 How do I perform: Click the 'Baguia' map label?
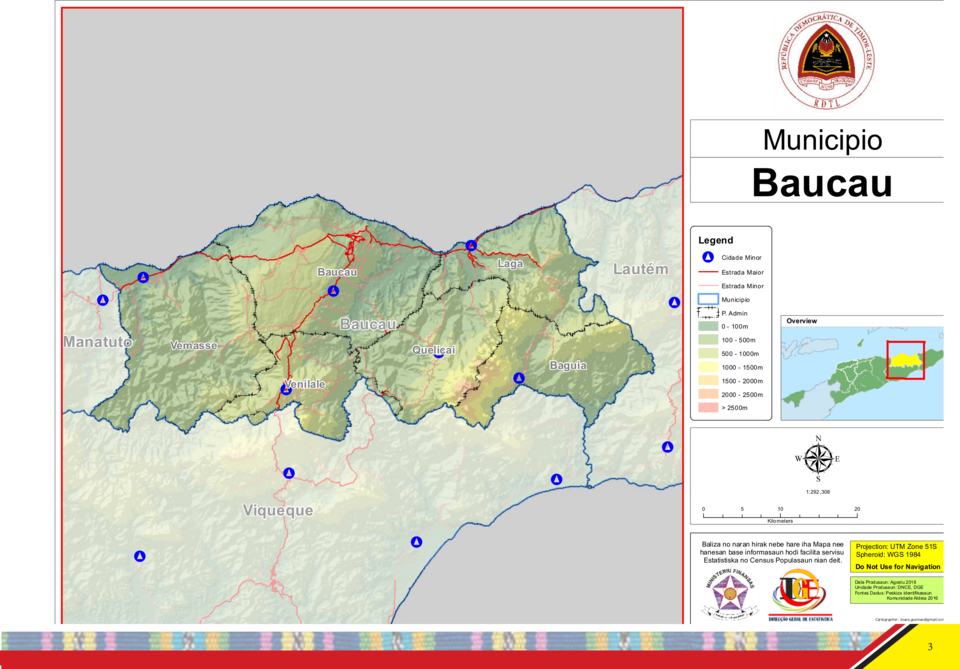[x=568, y=365]
